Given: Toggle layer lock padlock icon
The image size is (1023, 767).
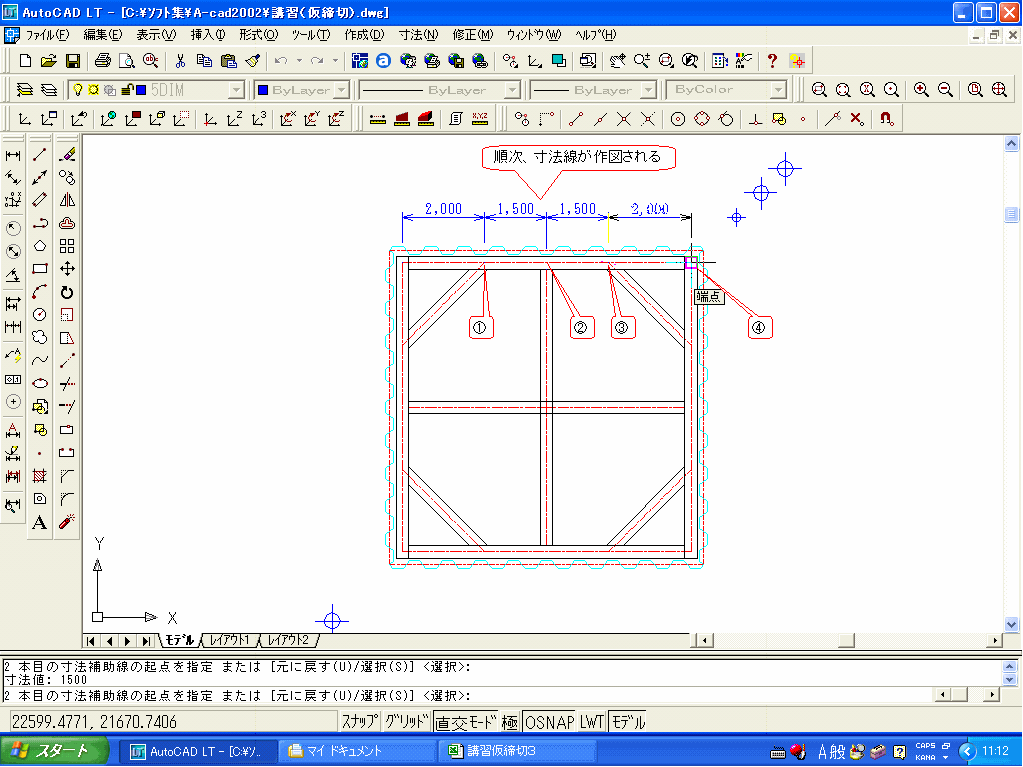Looking at the screenshot, I should pyautogui.click(x=129, y=89).
